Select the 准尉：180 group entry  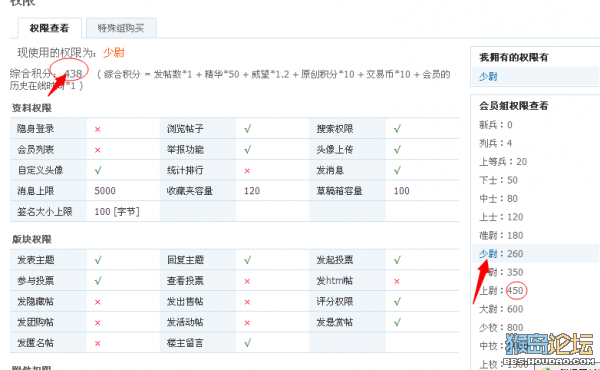(501, 235)
